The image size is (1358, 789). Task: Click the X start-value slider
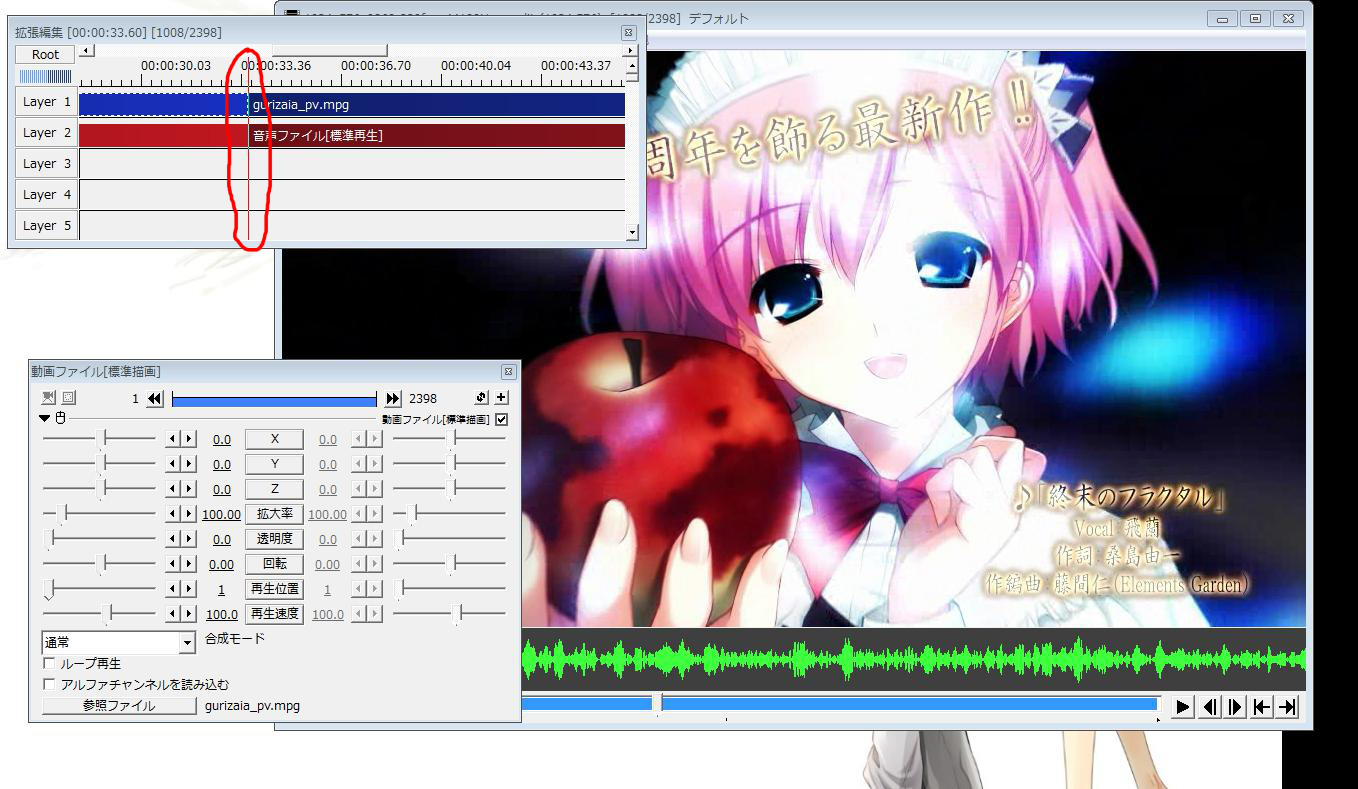click(99, 438)
